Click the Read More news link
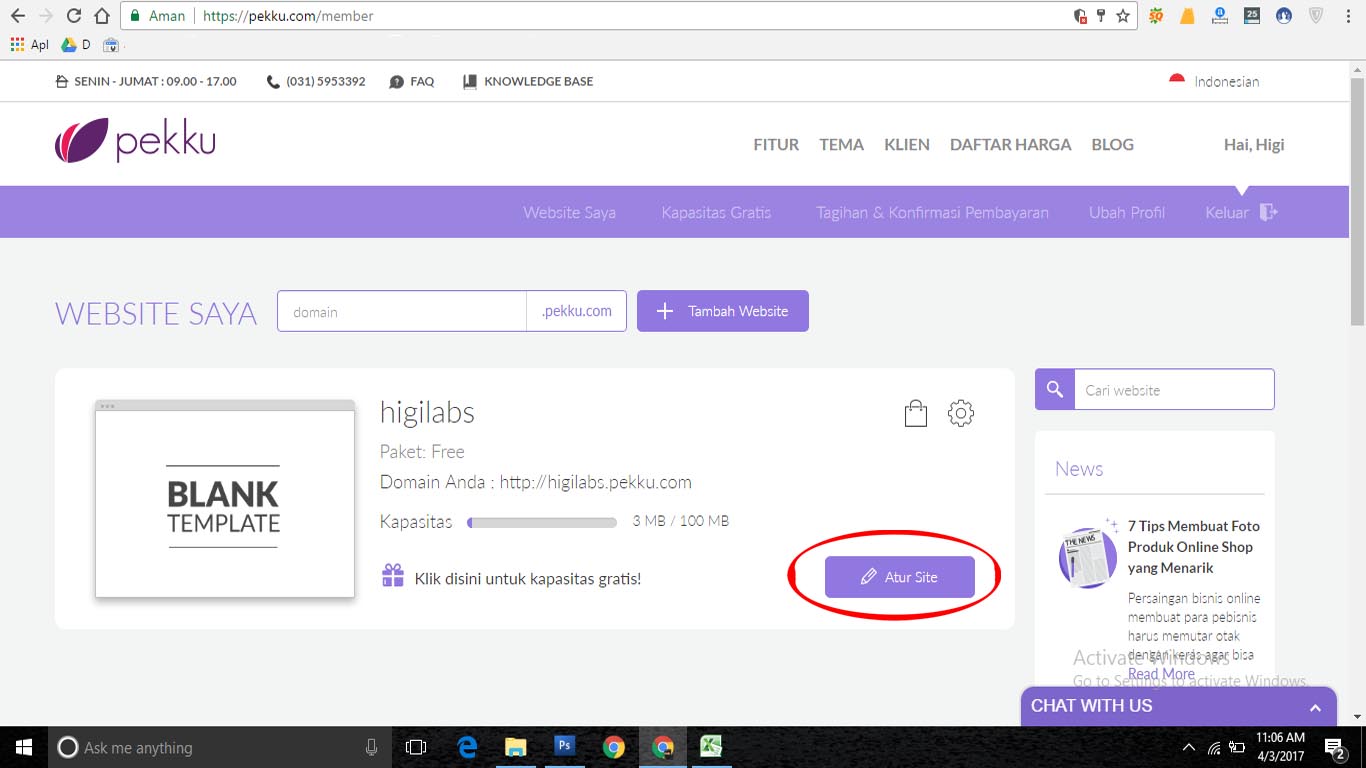 pos(1161,674)
